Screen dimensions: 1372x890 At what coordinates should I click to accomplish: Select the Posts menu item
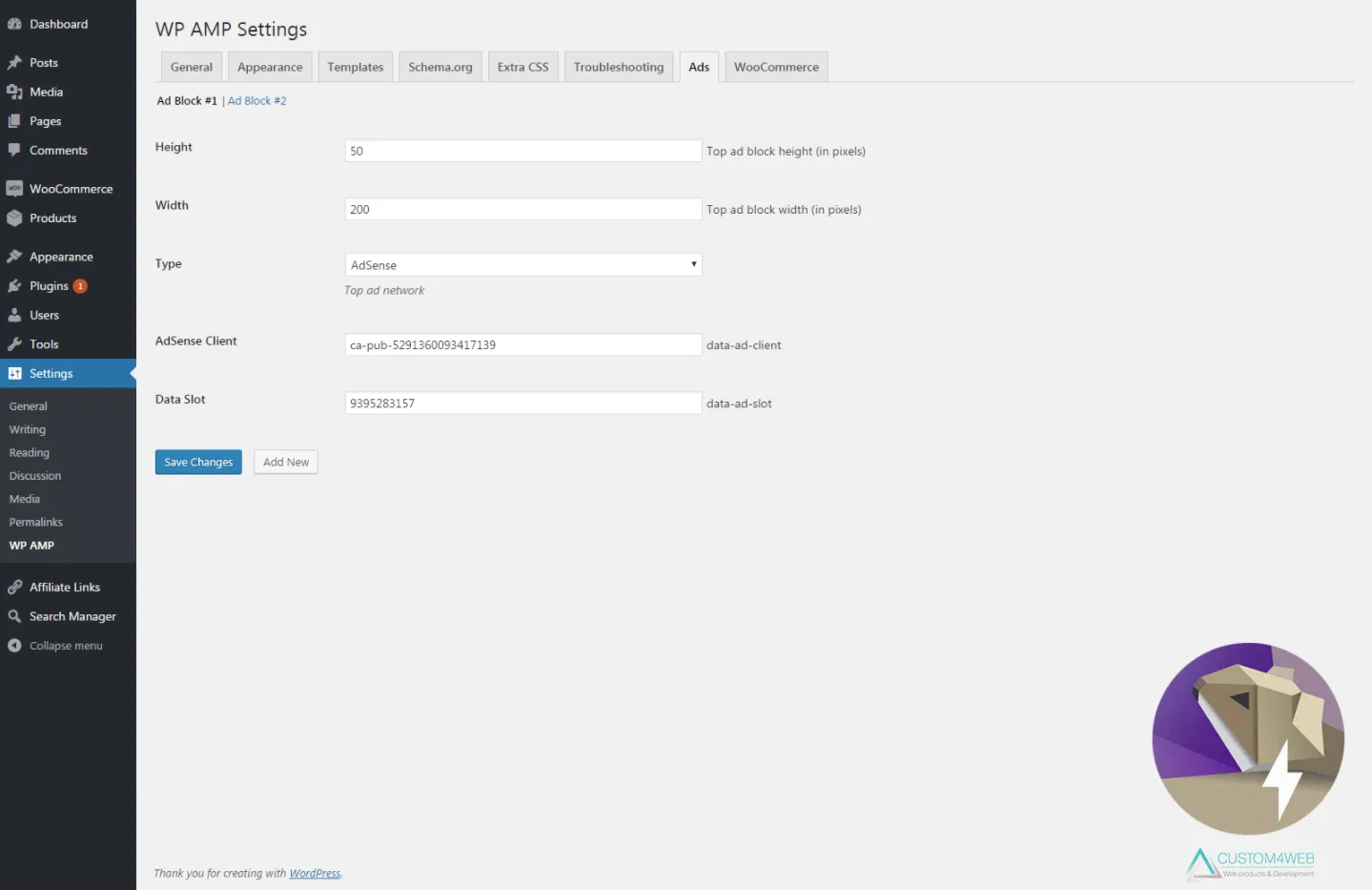pyautogui.click(x=44, y=62)
